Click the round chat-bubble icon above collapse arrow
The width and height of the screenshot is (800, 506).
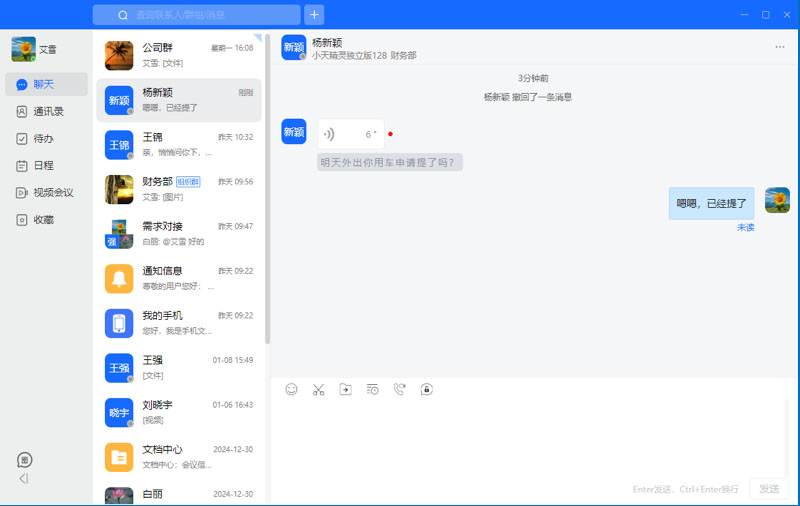point(25,460)
